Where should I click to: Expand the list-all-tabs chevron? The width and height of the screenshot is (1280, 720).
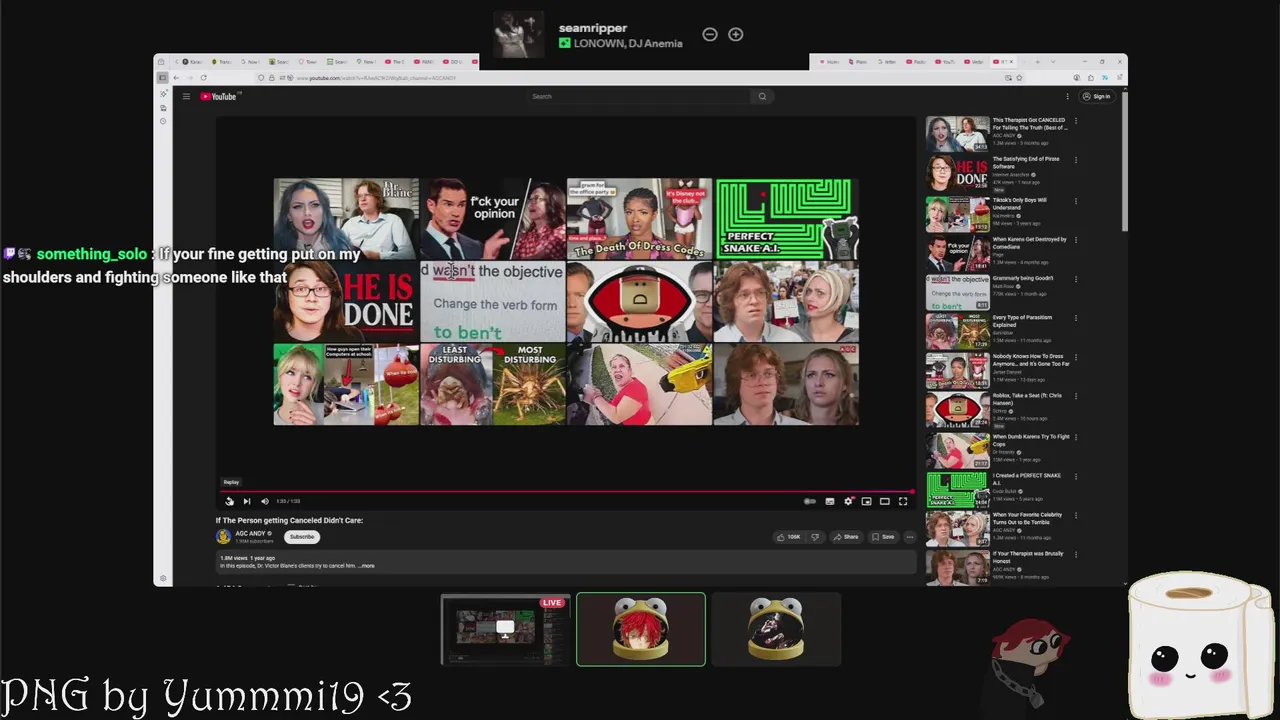pos(1053,62)
